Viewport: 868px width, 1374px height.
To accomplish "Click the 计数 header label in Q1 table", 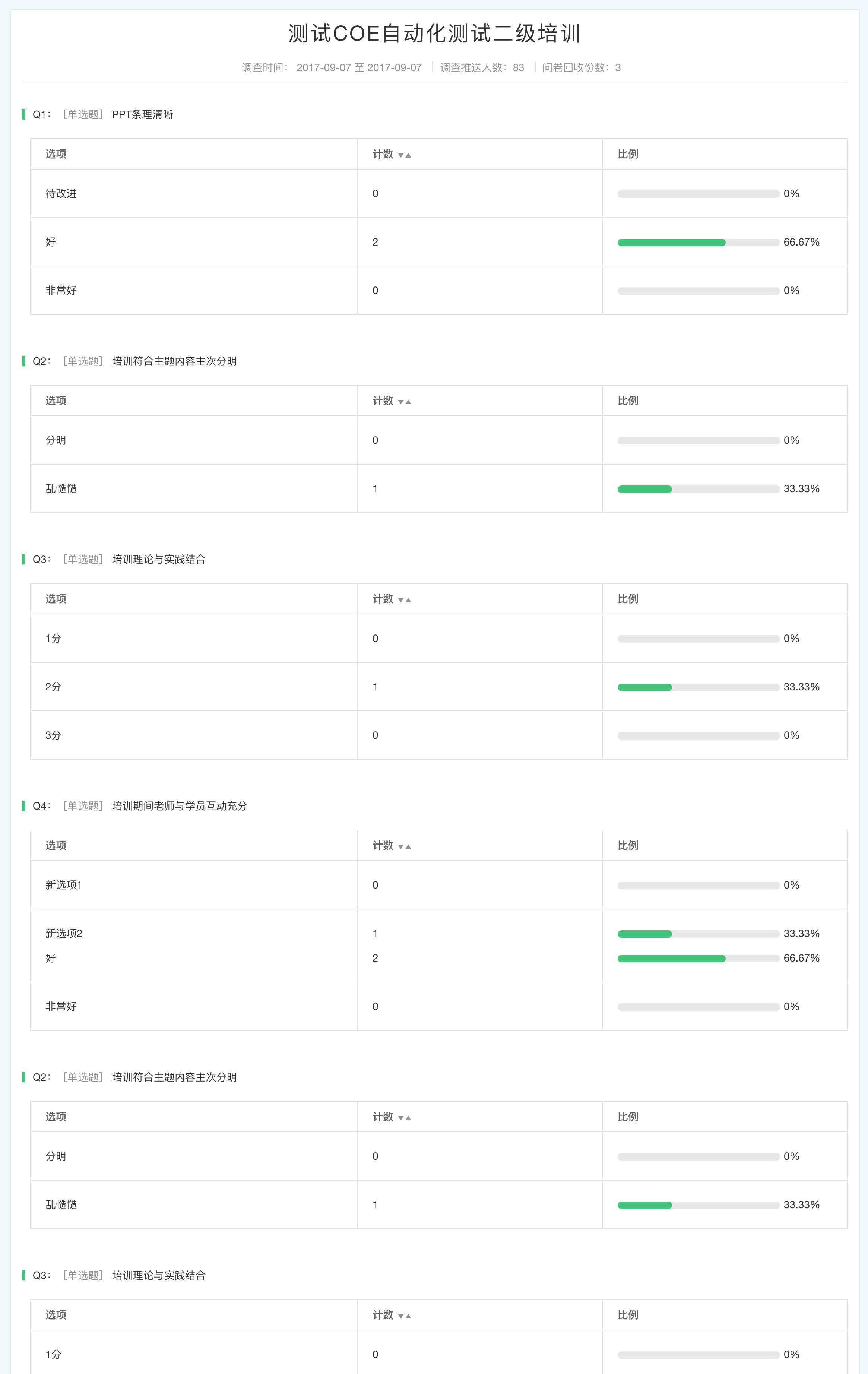I will coord(383,154).
